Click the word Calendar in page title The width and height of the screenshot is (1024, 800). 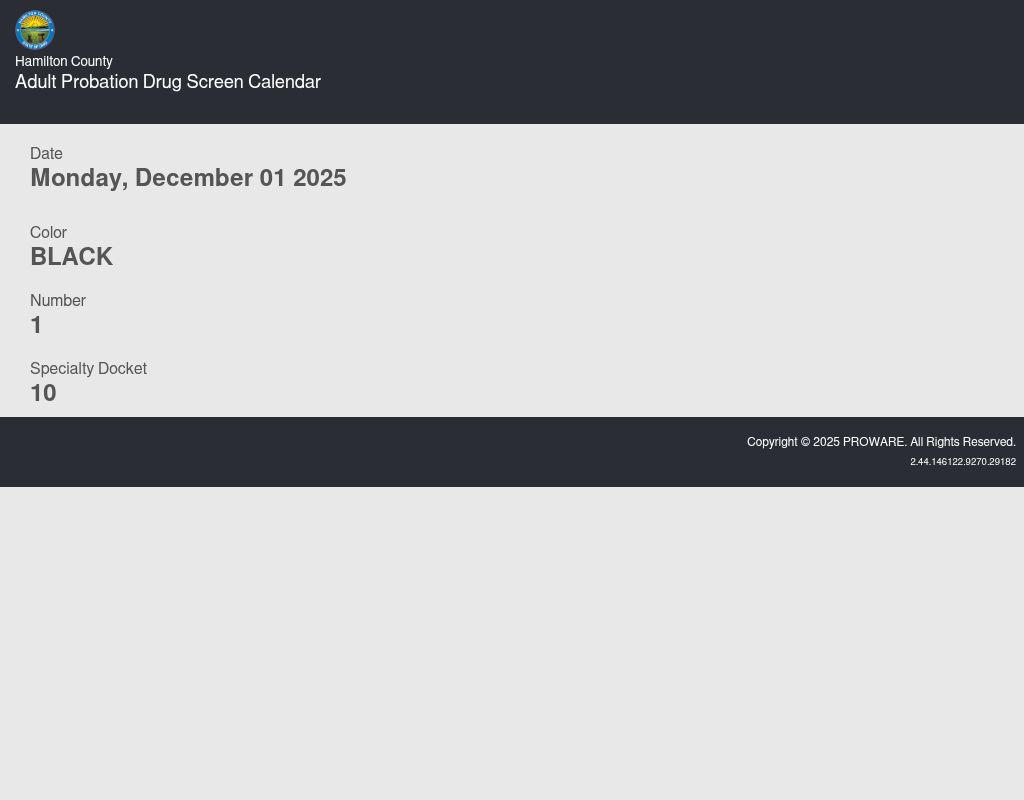click(x=284, y=82)
